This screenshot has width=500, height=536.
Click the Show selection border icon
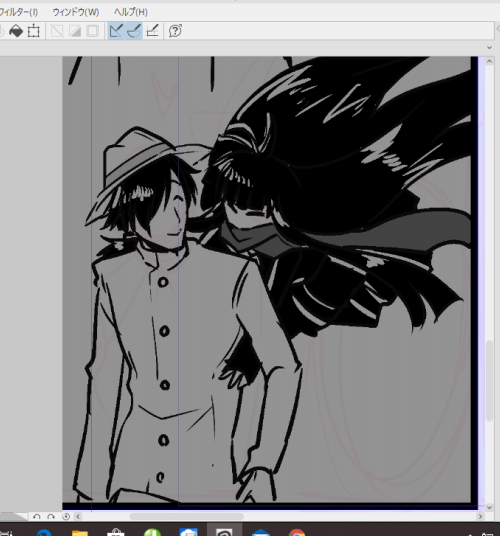pos(93,31)
